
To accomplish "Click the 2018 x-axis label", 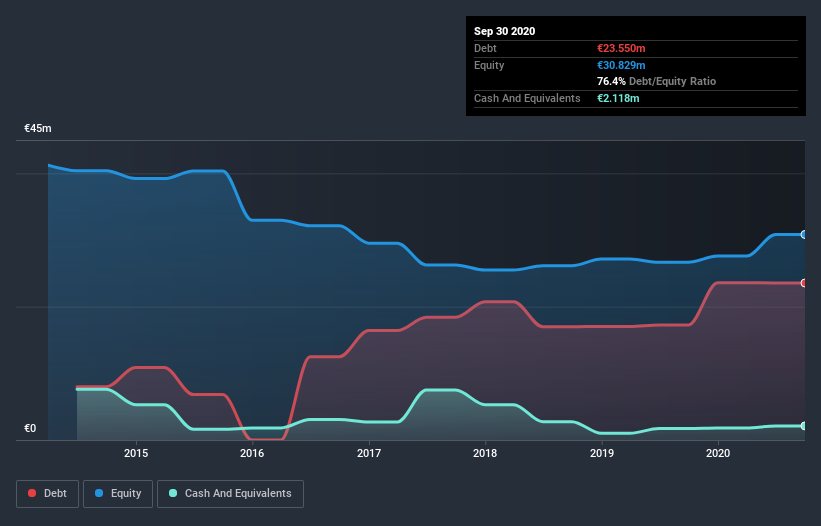I will click(x=485, y=453).
